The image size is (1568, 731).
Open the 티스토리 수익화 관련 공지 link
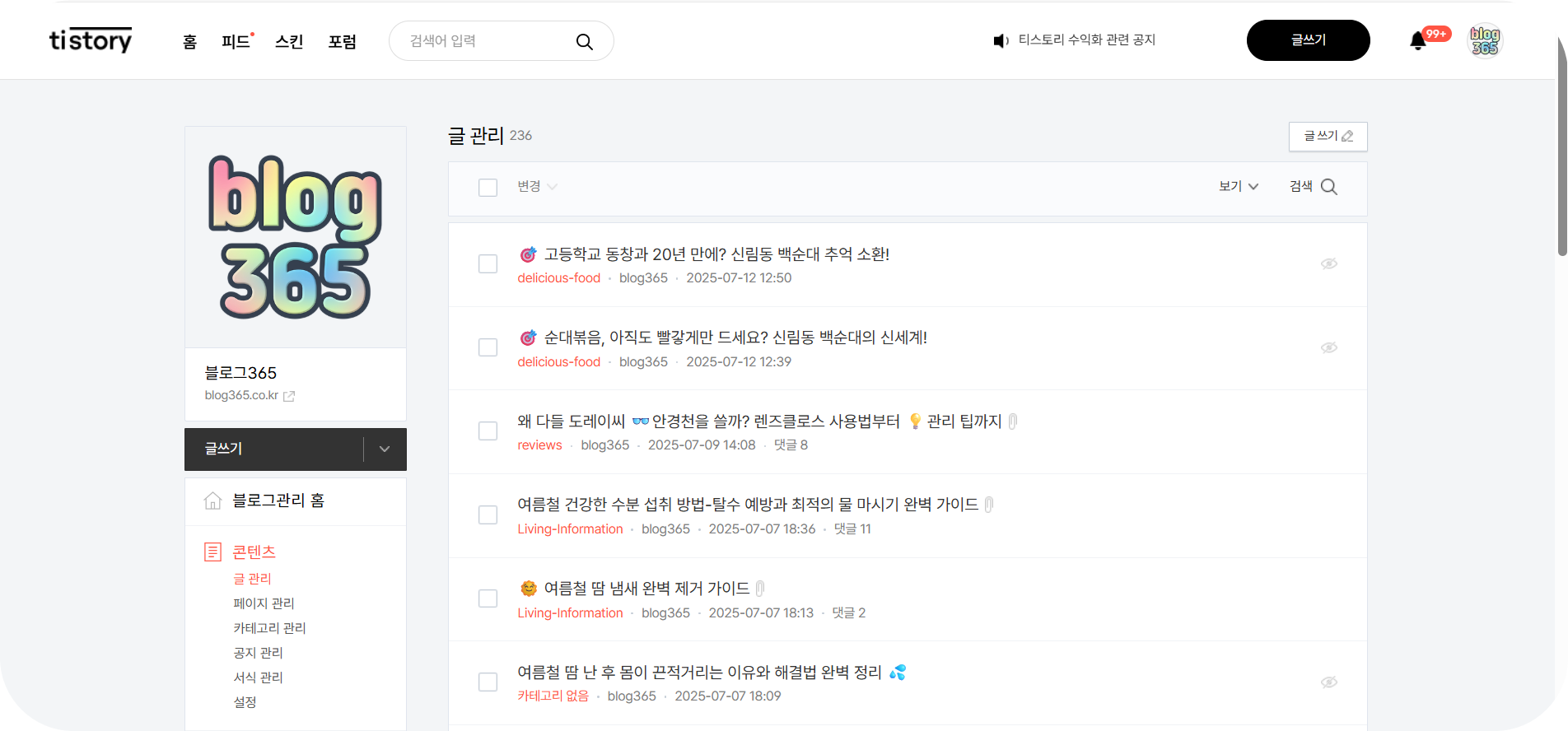1087,40
